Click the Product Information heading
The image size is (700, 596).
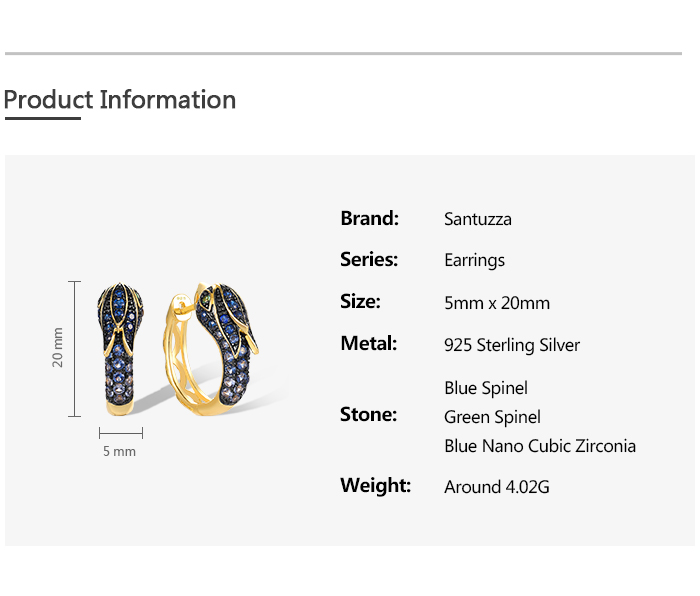coord(120,100)
